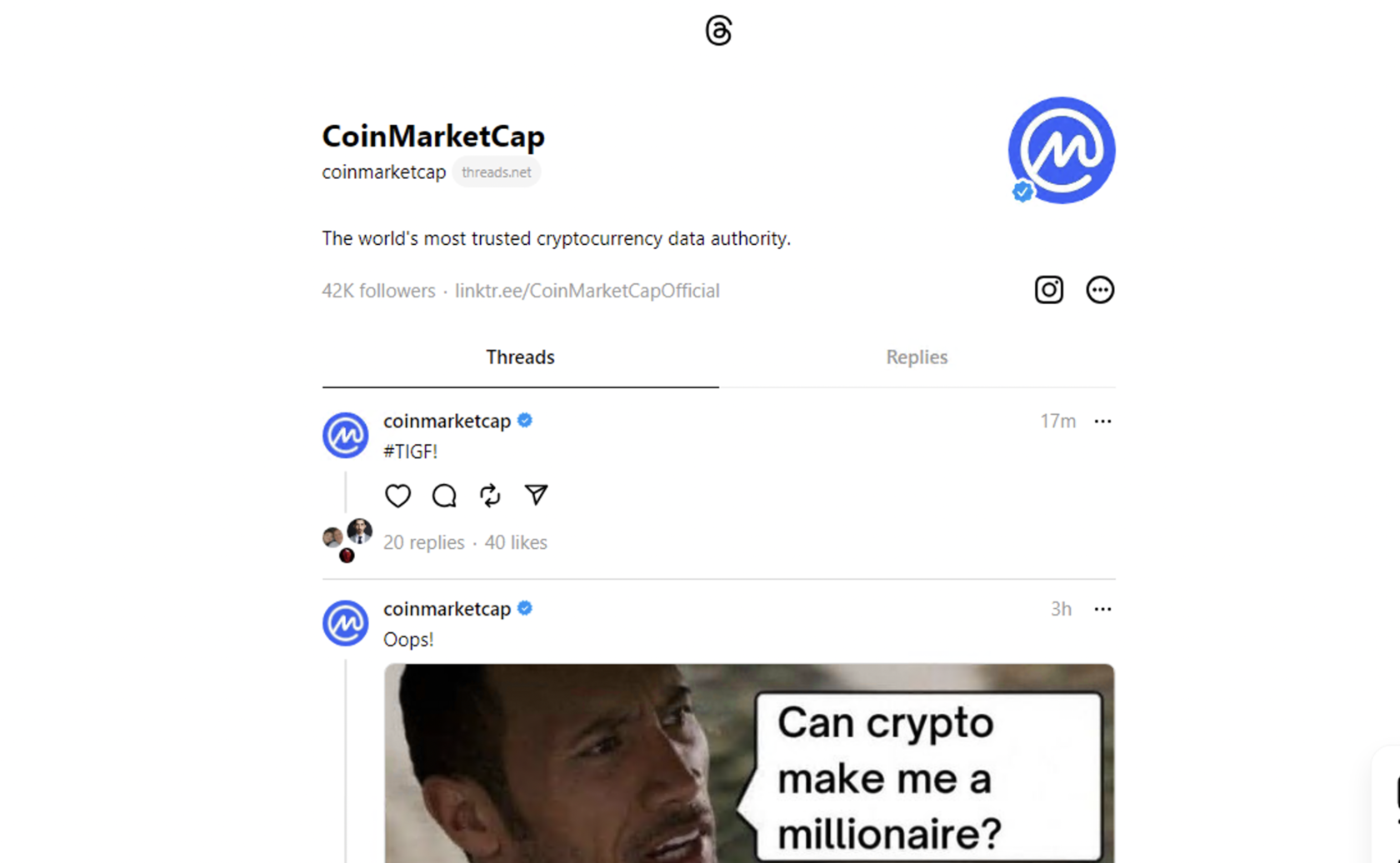Open the Instagram profile icon

[1048, 290]
